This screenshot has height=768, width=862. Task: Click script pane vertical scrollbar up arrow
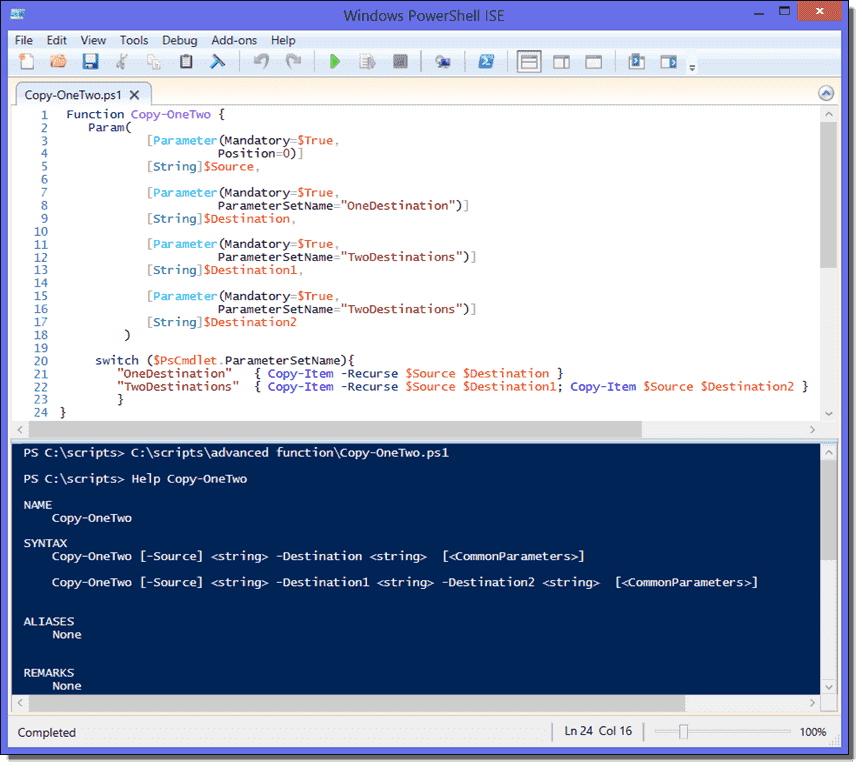coord(828,114)
